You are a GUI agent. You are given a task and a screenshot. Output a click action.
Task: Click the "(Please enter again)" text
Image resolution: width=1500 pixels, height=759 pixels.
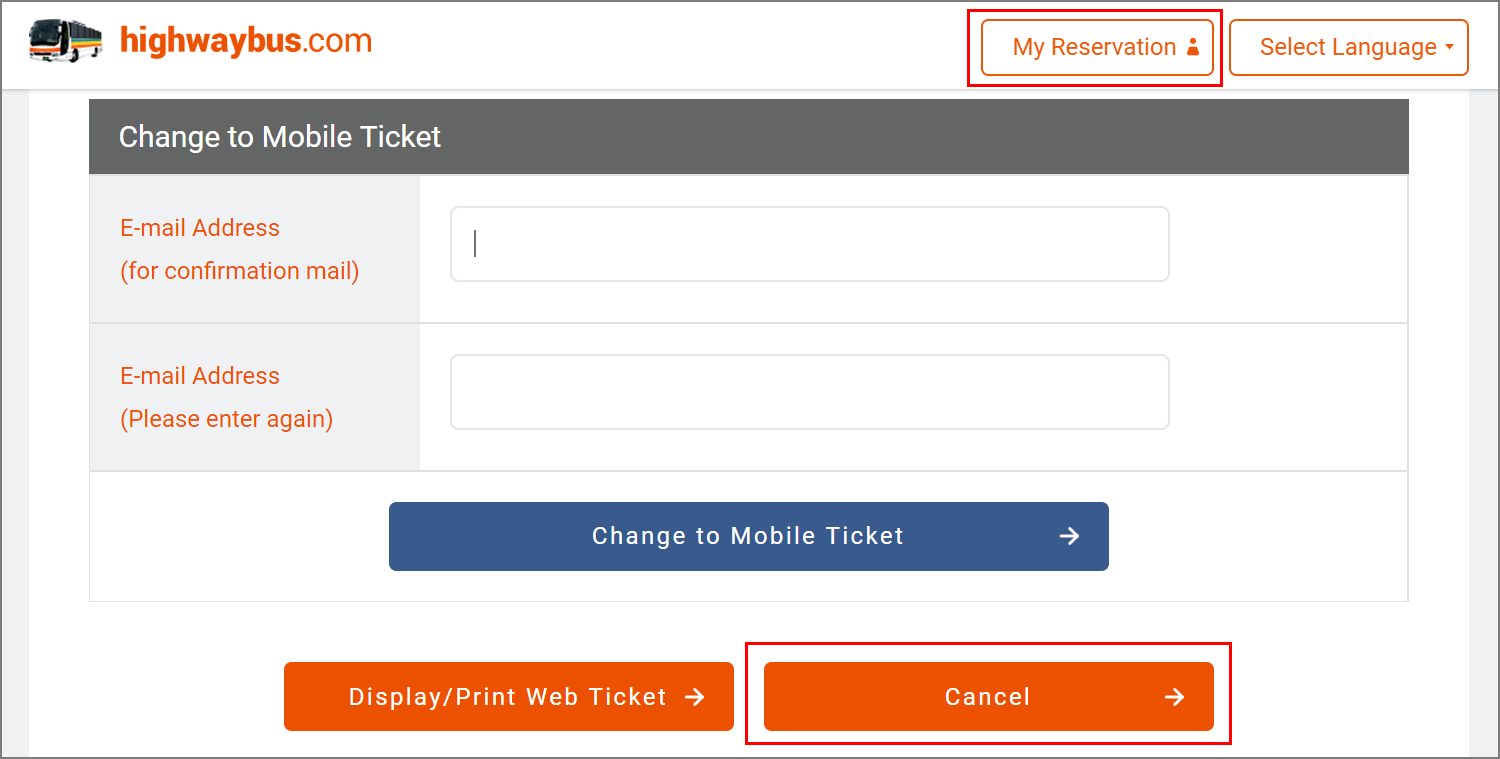227,419
